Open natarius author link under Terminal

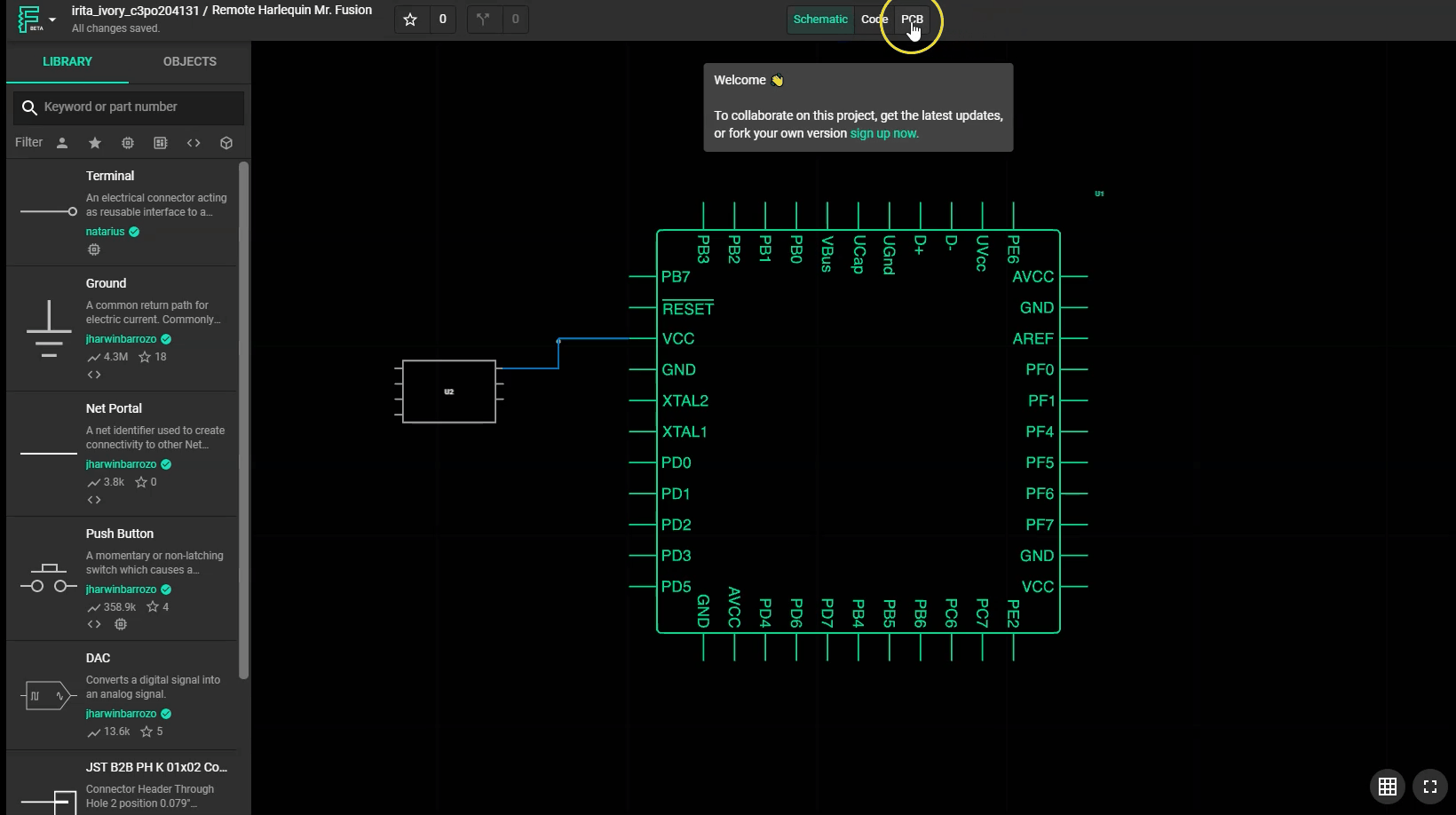click(x=105, y=232)
